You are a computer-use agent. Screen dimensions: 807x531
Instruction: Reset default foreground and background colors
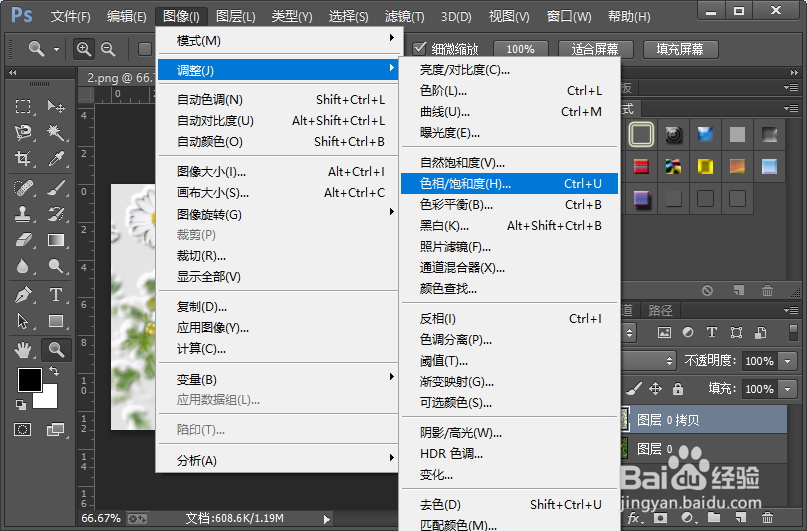(21, 404)
